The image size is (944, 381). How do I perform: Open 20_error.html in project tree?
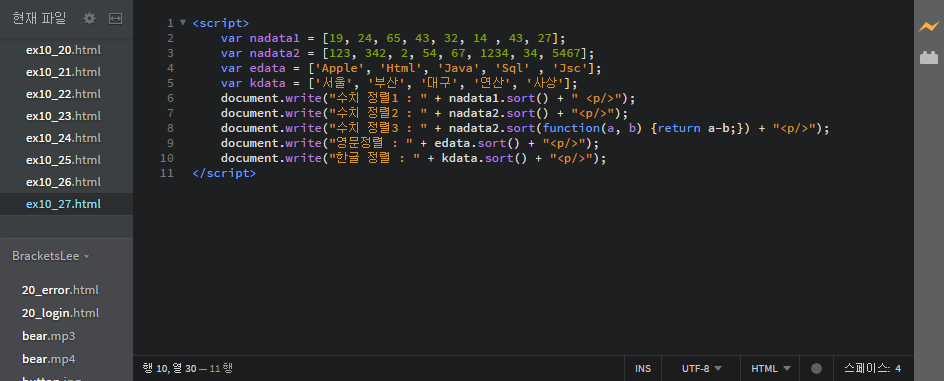(x=60, y=290)
